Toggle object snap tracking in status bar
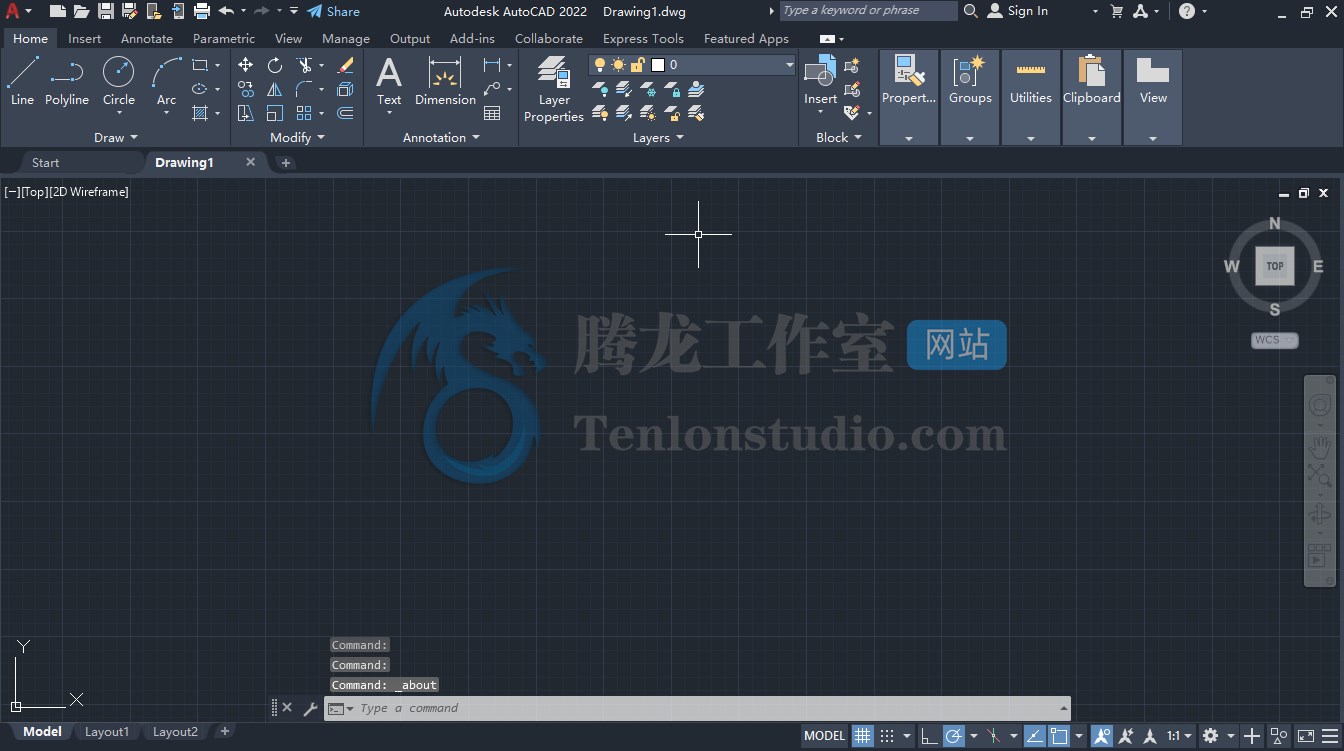 pos(1034,736)
